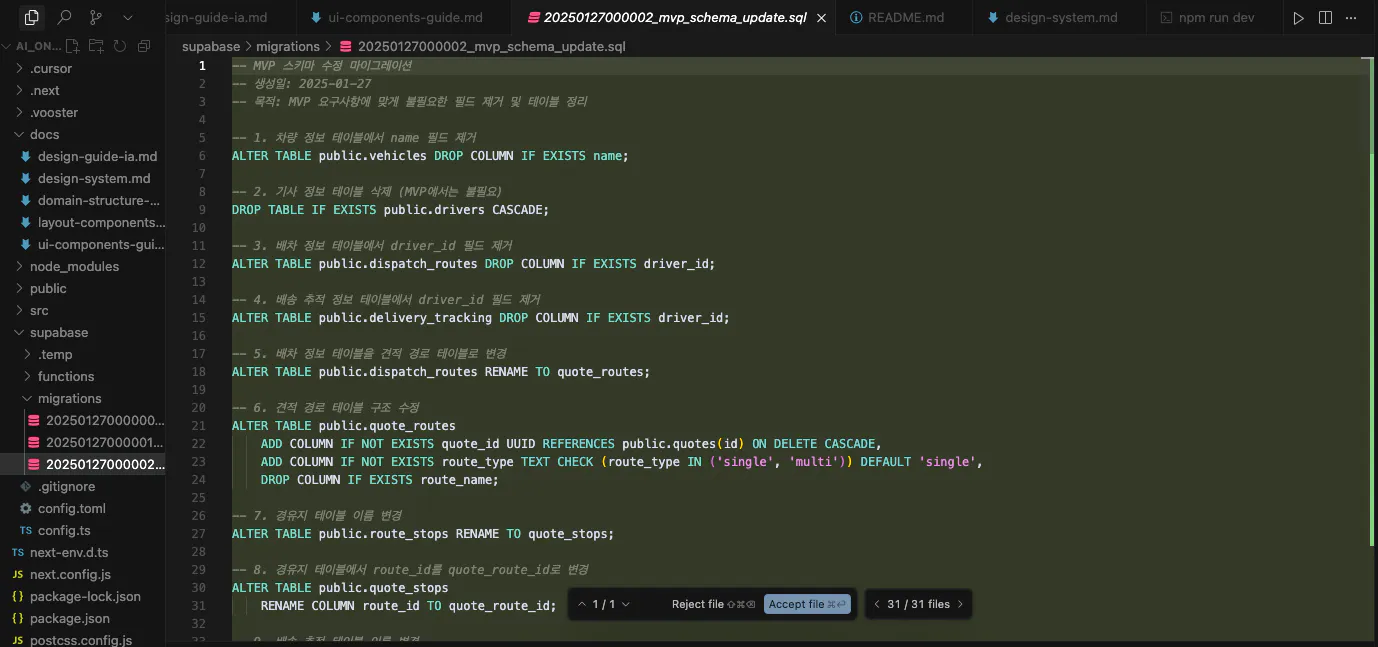
Task: Click the migrations breadcrumb segment
Action: tap(287, 47)
